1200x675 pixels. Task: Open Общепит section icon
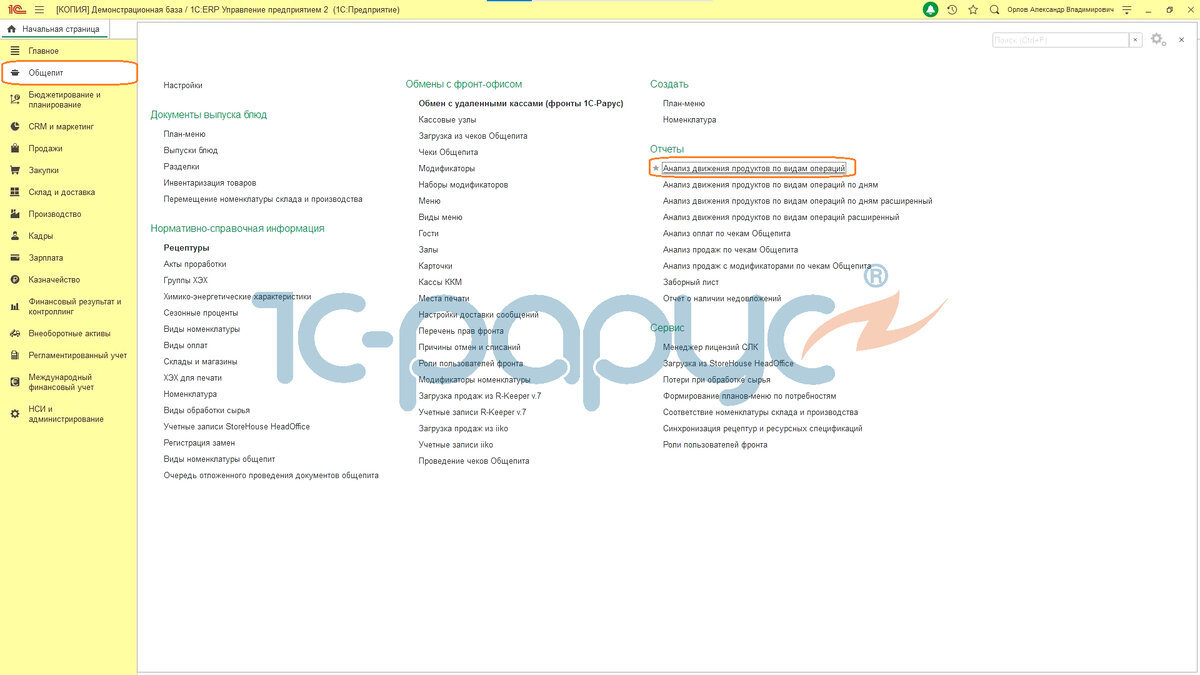point(14,73)
